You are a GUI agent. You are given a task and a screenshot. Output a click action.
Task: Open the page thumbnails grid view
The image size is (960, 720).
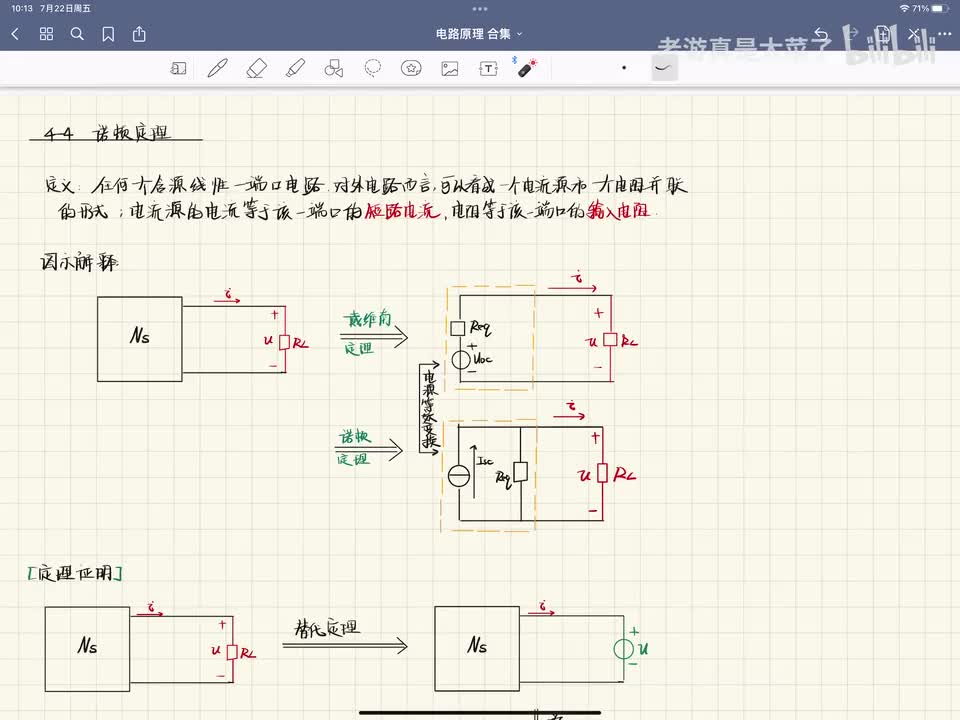point(47,34)
